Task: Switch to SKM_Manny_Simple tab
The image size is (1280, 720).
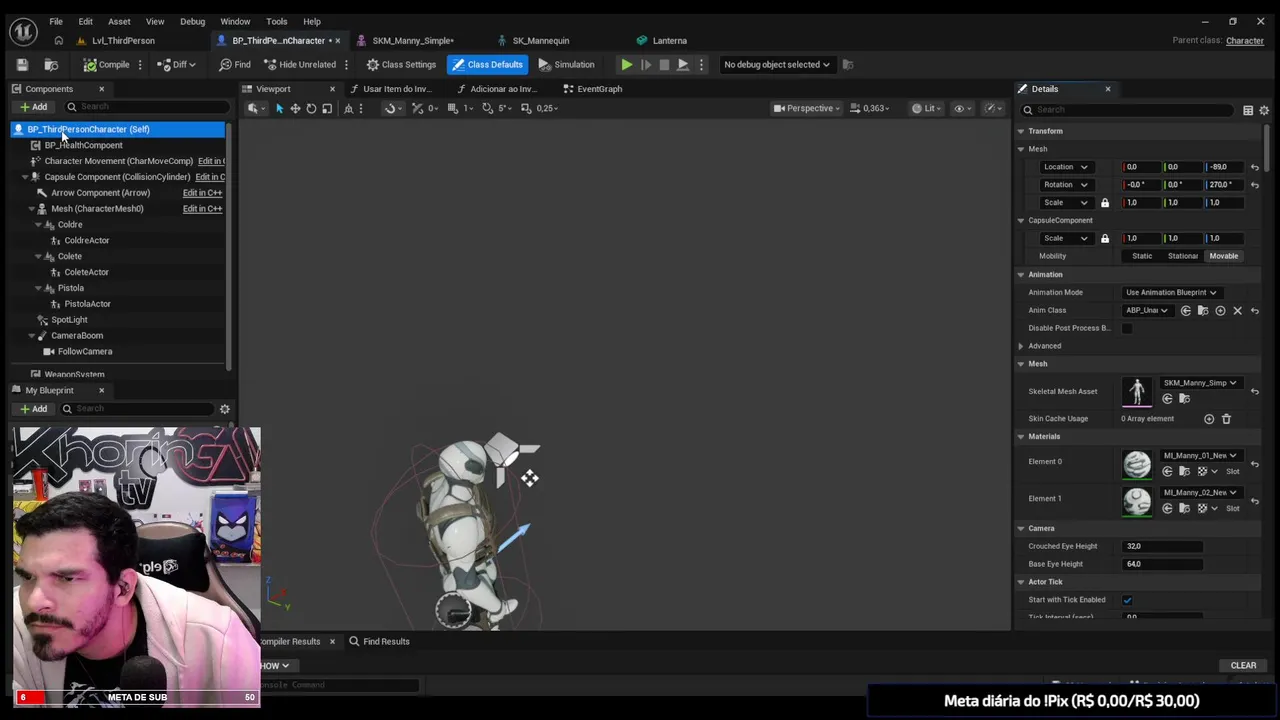Action: click(x=412, y=41)
